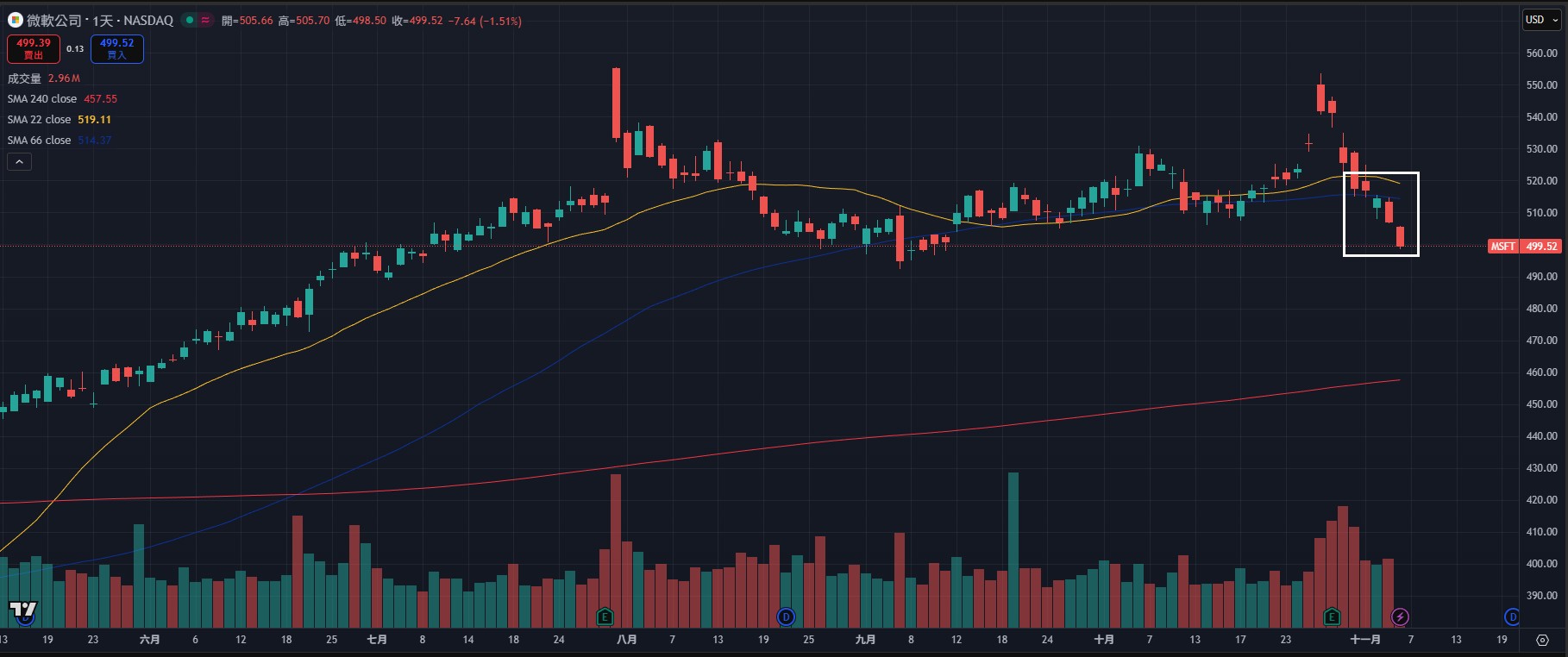The image size is (1568, 657).
Task: Select the SMA 240 close indicator legend
Action: (42, 99)
